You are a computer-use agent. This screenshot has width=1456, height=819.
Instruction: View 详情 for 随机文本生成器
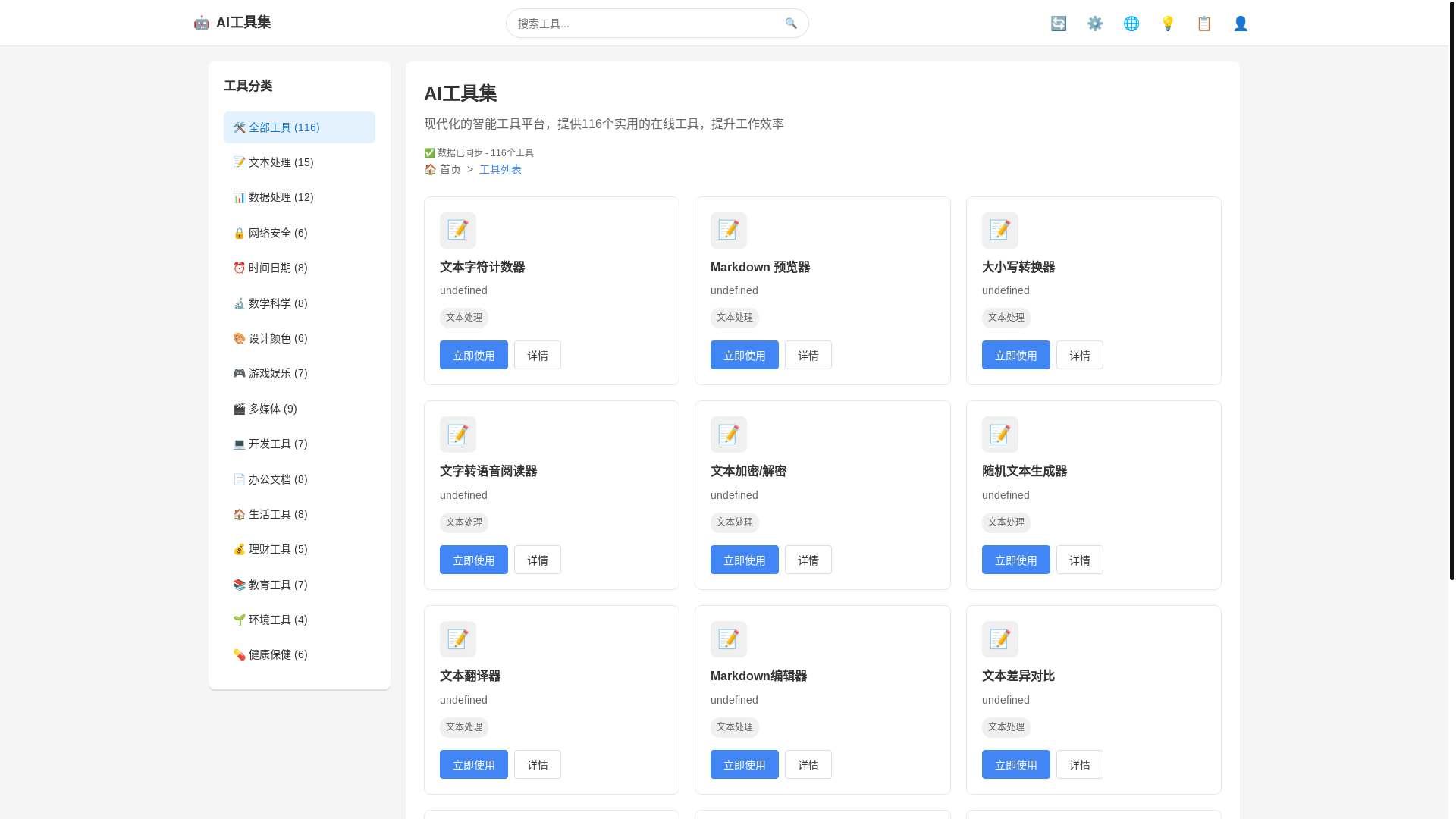[x=1080, y=560]
